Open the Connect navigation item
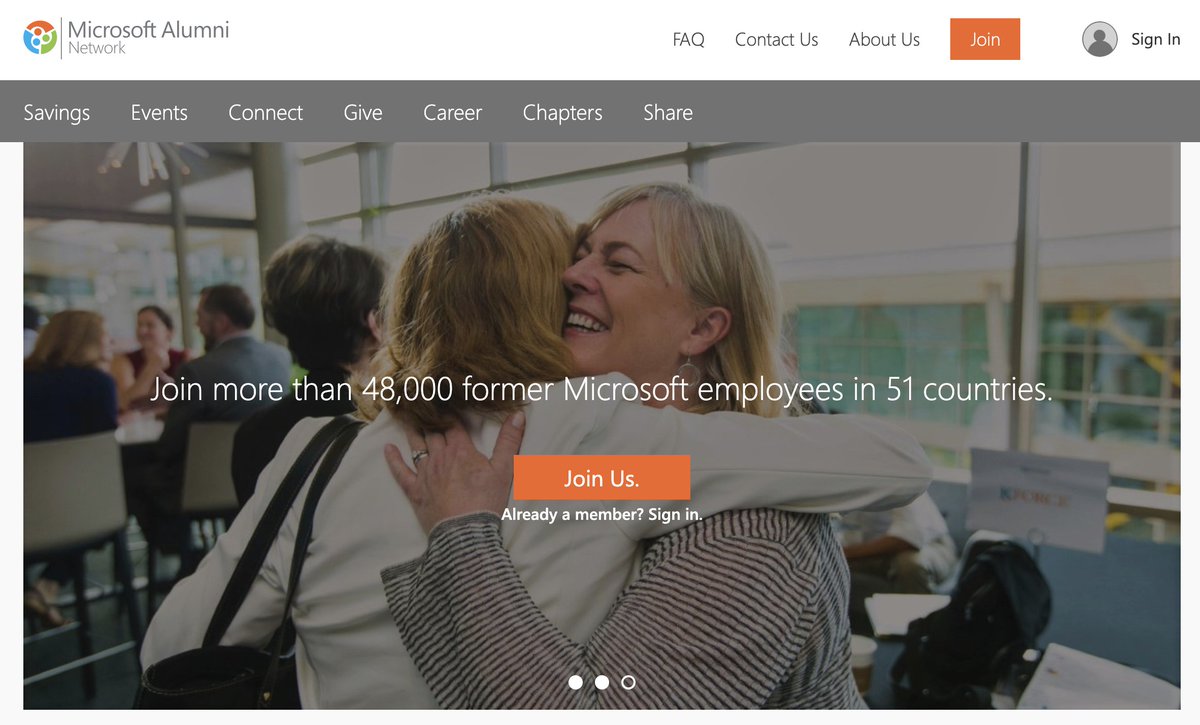This screenshot has width=1200, height=725. 265,113
